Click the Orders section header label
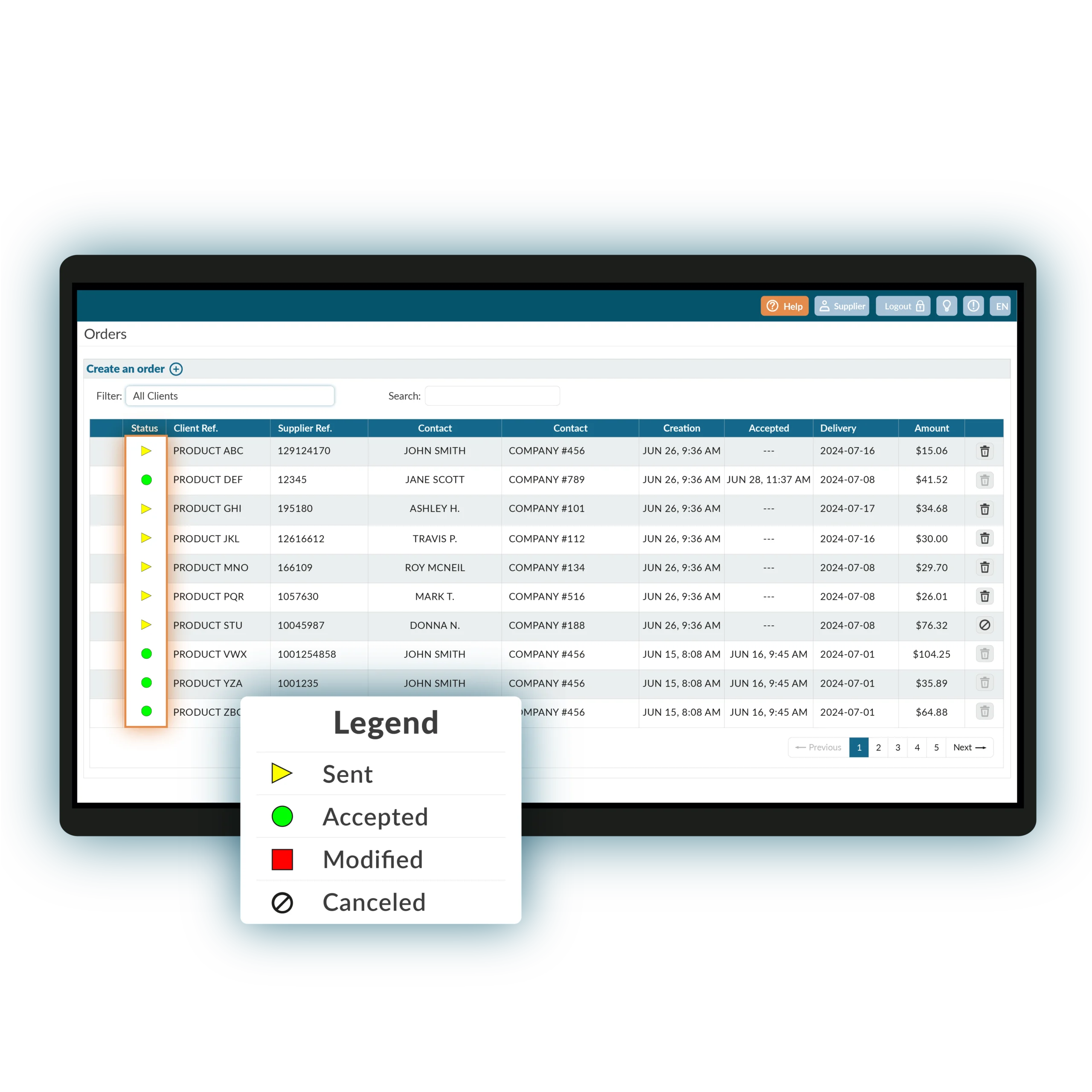Screen dimensions: 1092x1092 [x=100, y=334]
